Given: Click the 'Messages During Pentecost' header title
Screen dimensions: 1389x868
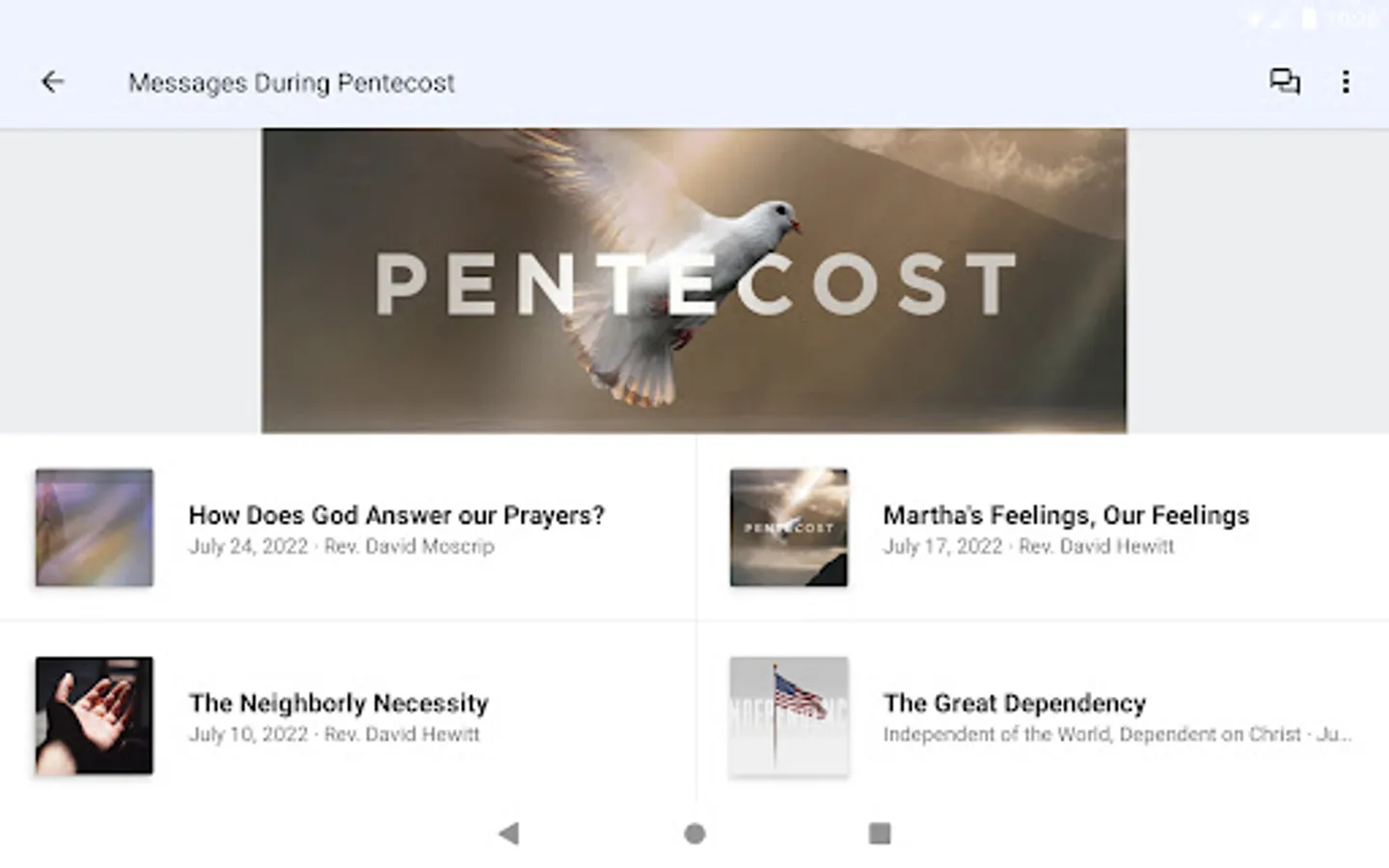Looking at the screenshot, I should click(x=291, y=83).
